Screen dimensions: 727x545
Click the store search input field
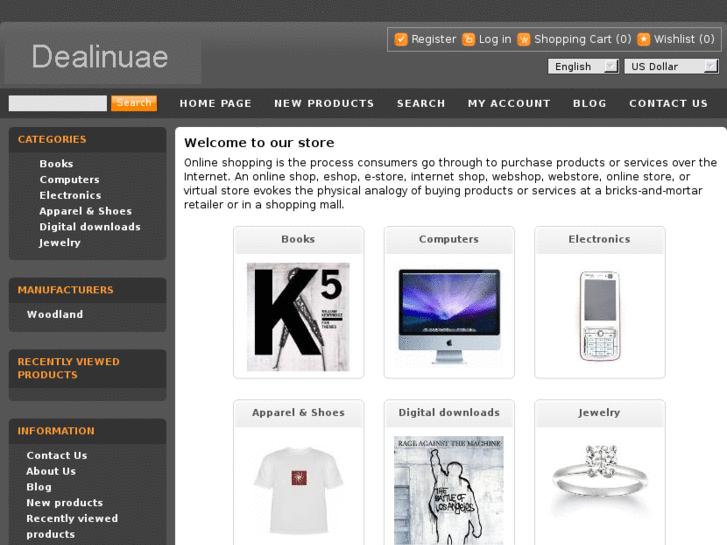tap(57, 103)
